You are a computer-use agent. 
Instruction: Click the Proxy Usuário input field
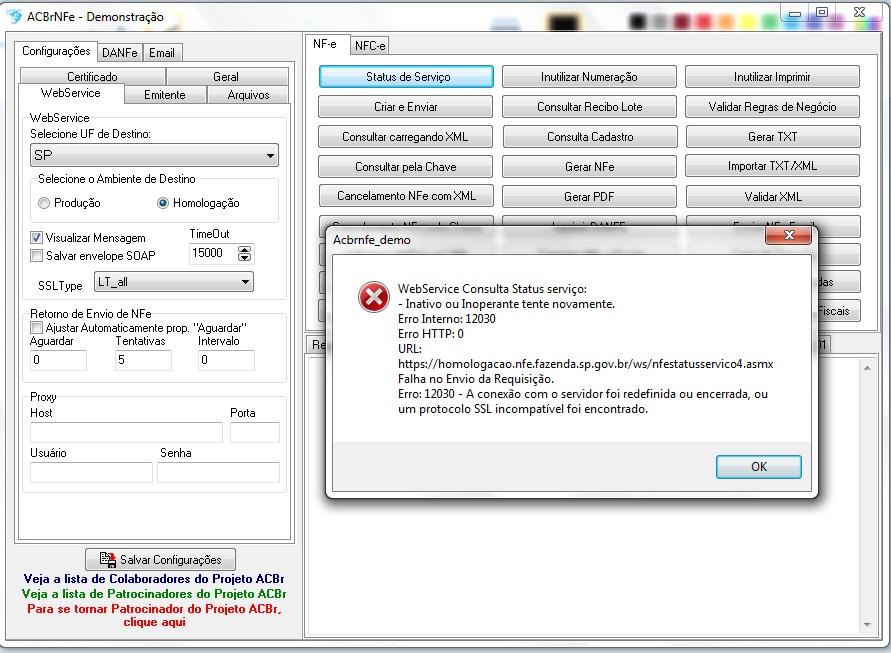click(x=91, y=472)
